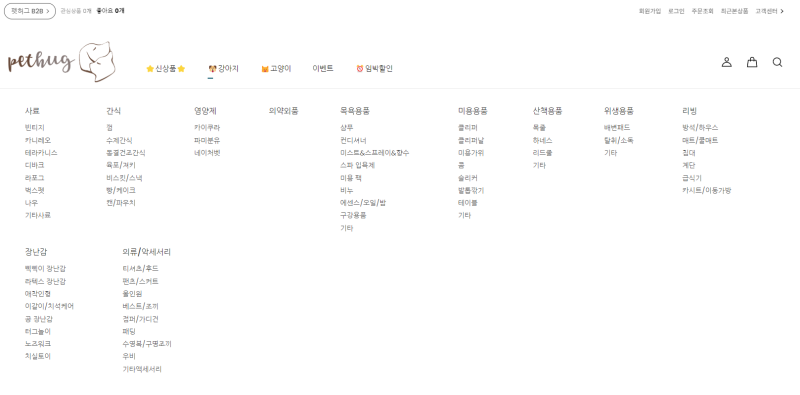Click the 탈취/소독 link
800x395 pixels.
(618, 140)
